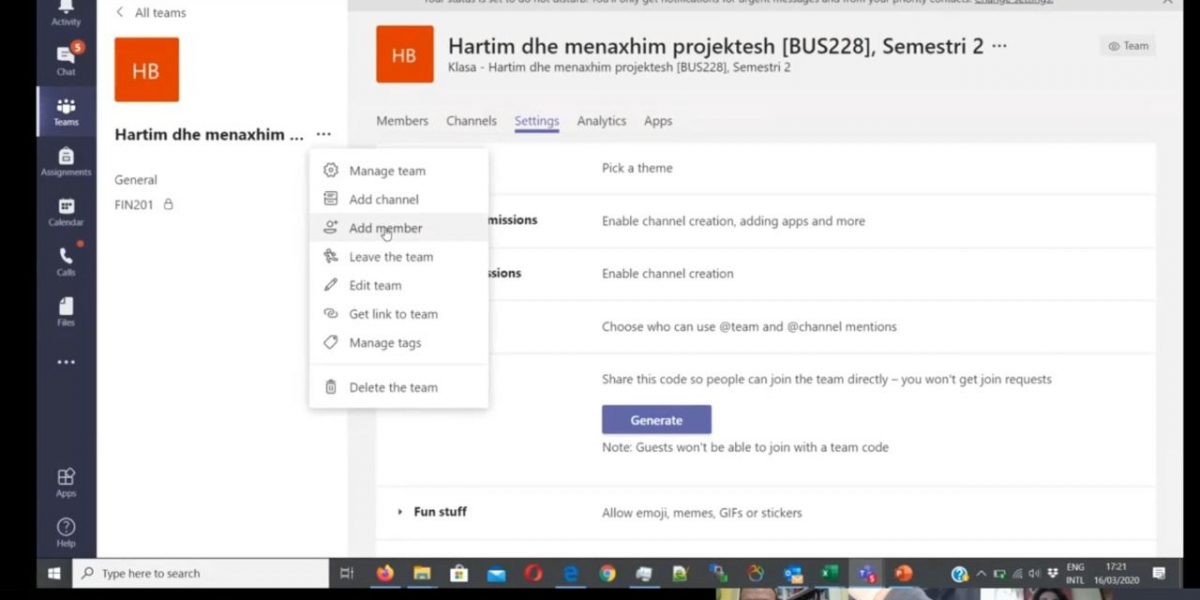Click the large HB avatar in the team header
Image resolution: width=1200 pixels, height=600 pixels.
[x=405, y=54]
